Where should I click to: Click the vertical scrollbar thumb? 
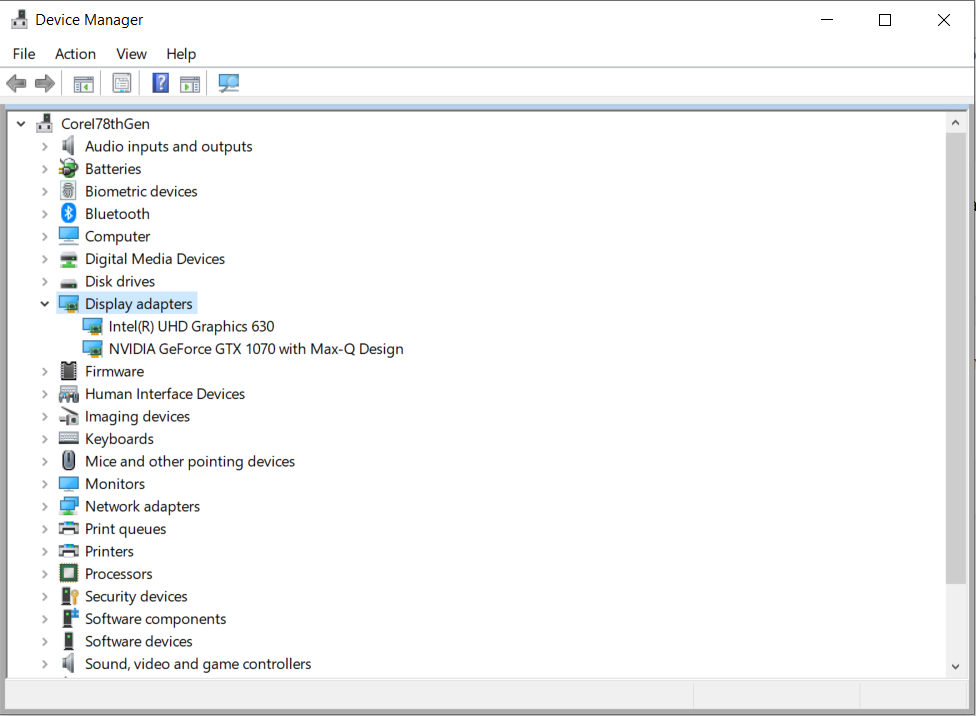(955, 358)
